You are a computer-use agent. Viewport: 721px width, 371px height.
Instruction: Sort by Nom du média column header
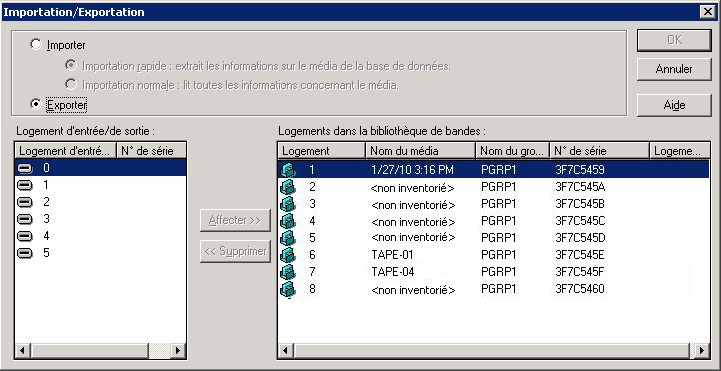click(420, 150)
